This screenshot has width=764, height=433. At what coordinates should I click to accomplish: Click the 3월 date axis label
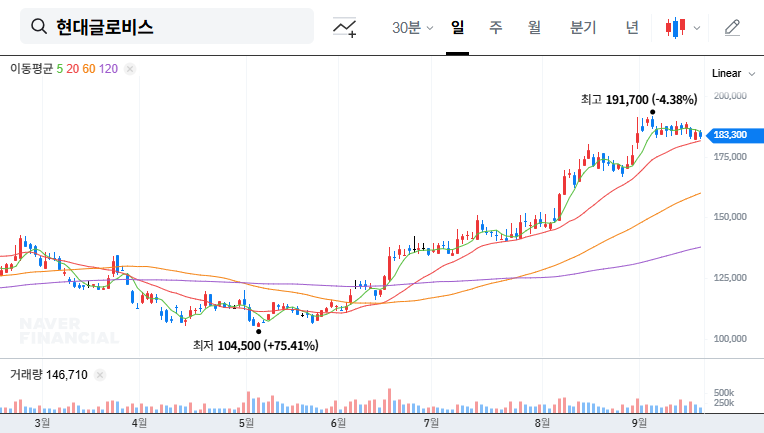[42, 423]
